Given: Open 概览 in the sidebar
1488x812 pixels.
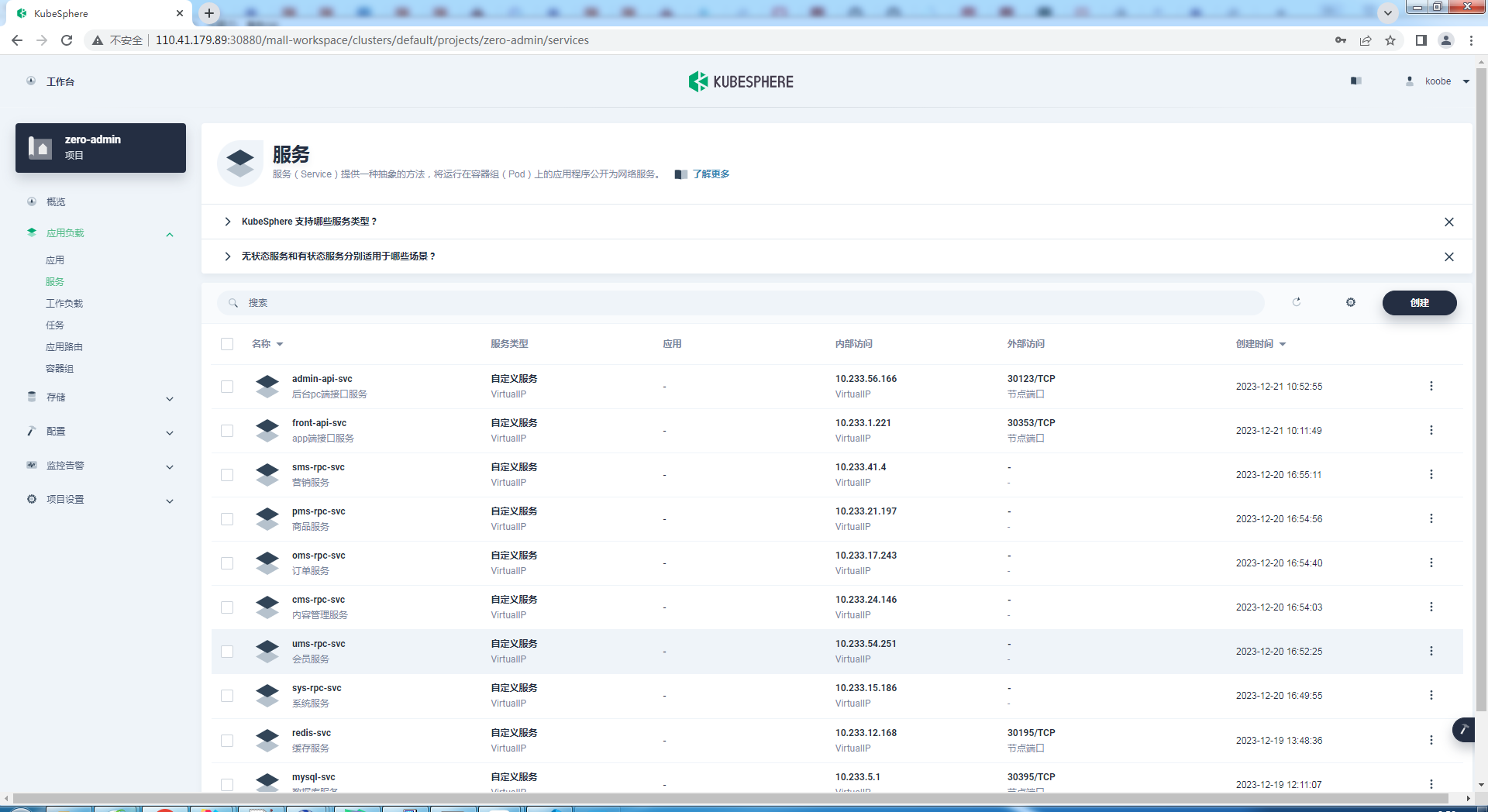Looking at the screenshot, I should click(x=56, y=201).
